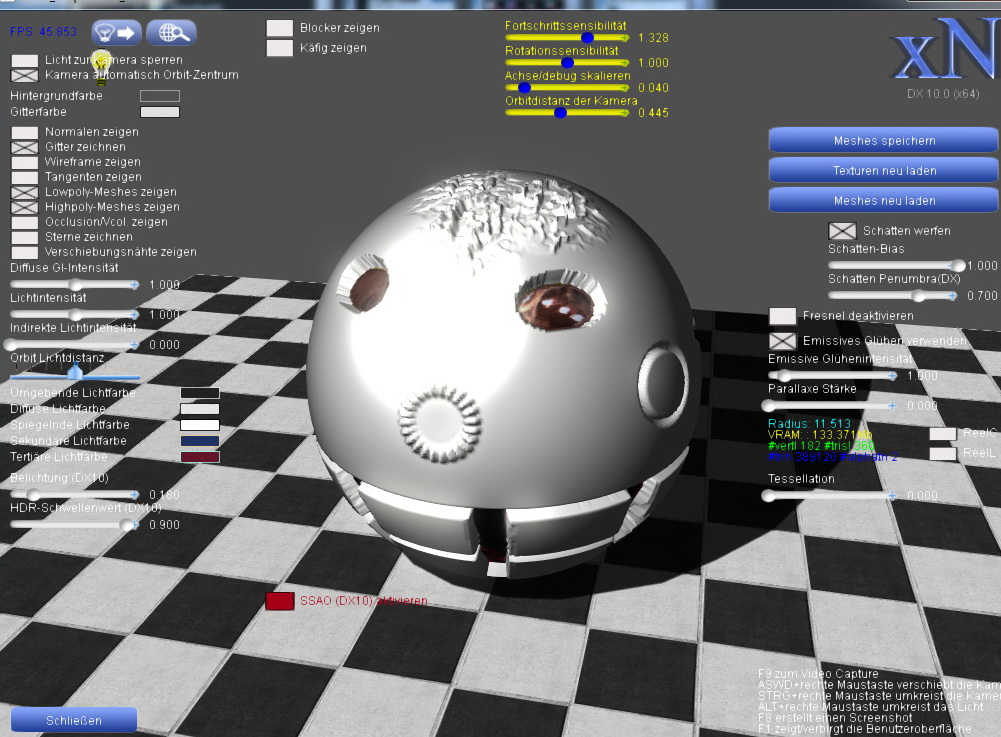Image resolution: width=1001 pixels, height=737 pixels.
Task: Open the Hintergrundfarbe color swatch
Action: coord(160,96)
